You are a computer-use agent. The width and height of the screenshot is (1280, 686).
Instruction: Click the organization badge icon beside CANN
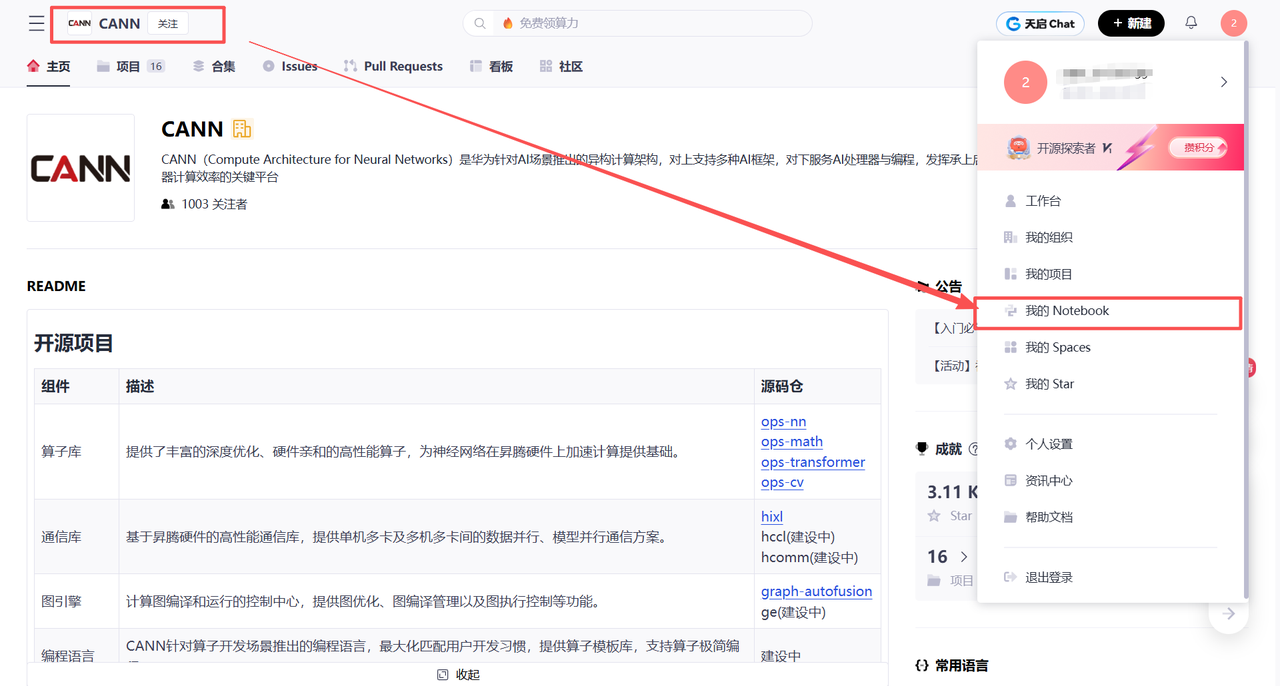242,128
